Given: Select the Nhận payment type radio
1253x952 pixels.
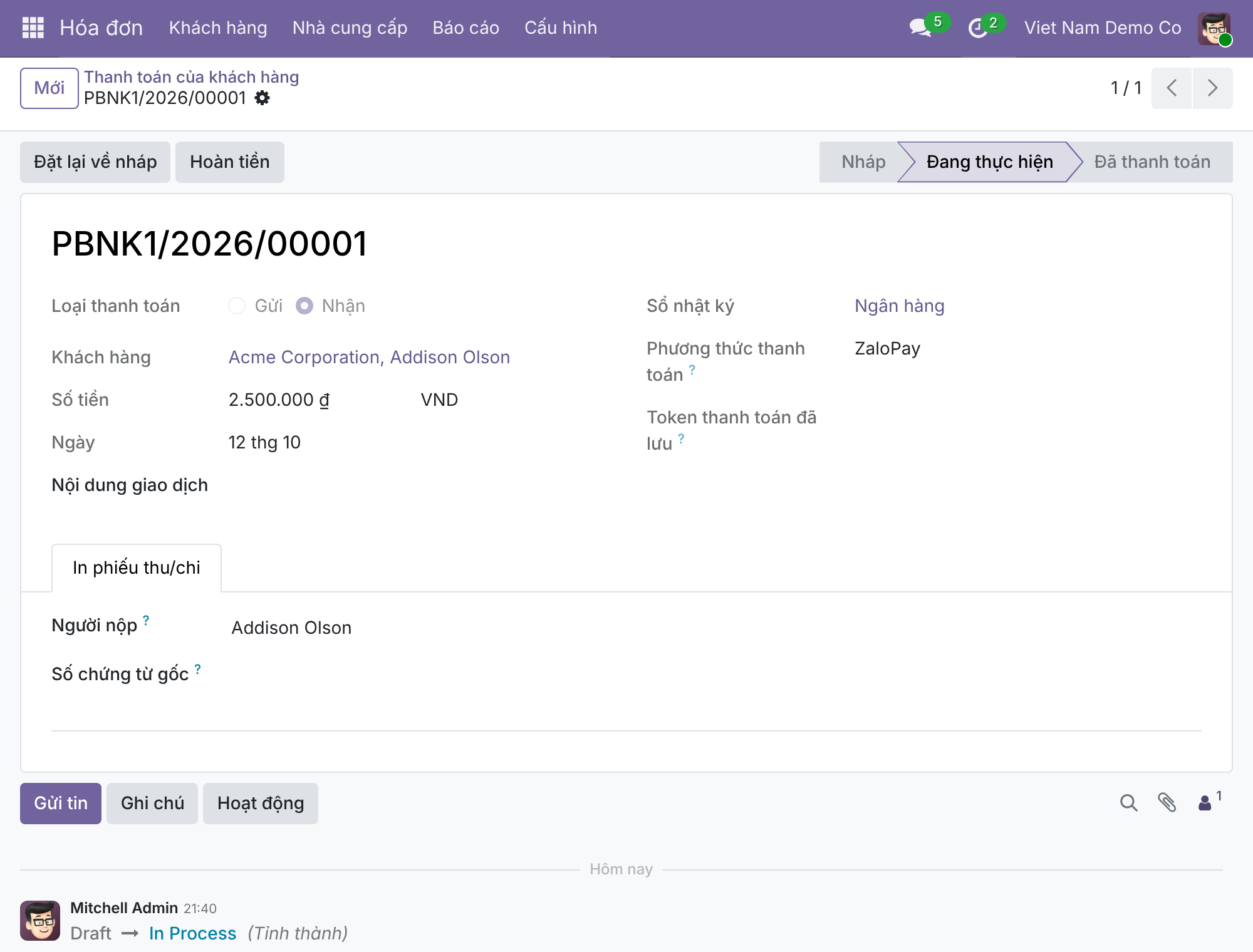Looking at the screenshot, I should coord(304,306).
